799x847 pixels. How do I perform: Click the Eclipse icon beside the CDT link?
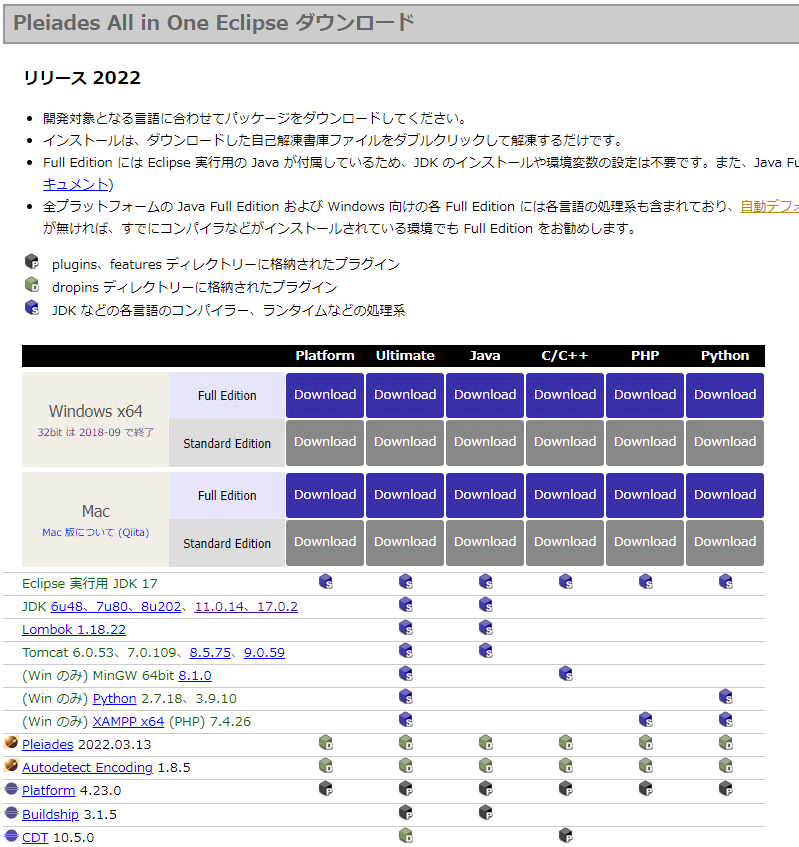pyautogui.click(x=11, y=836)
